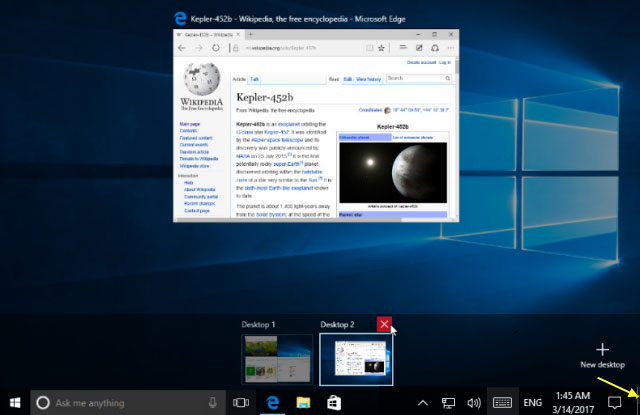Open the Edge Share icon
Image resolution: width=640 pixels, height=415 pixels.
pyautogui.click(x=435, y=48)
